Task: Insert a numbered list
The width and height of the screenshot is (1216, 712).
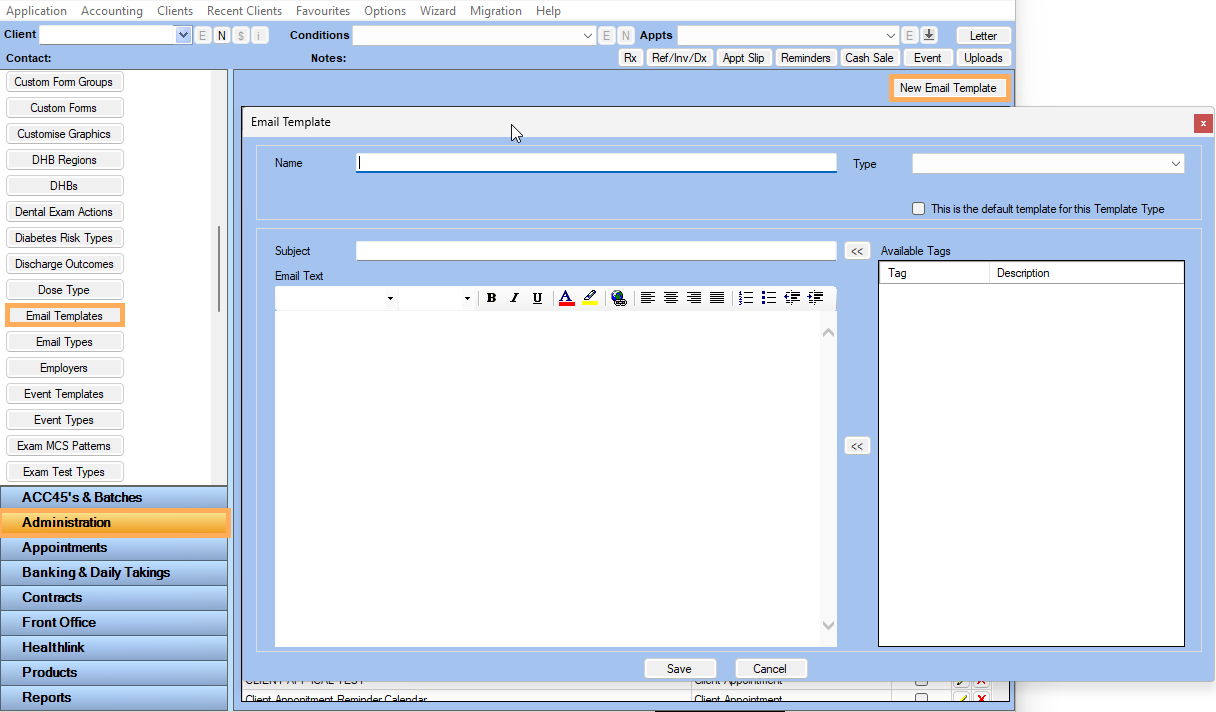Action: (x=746, y=298)
